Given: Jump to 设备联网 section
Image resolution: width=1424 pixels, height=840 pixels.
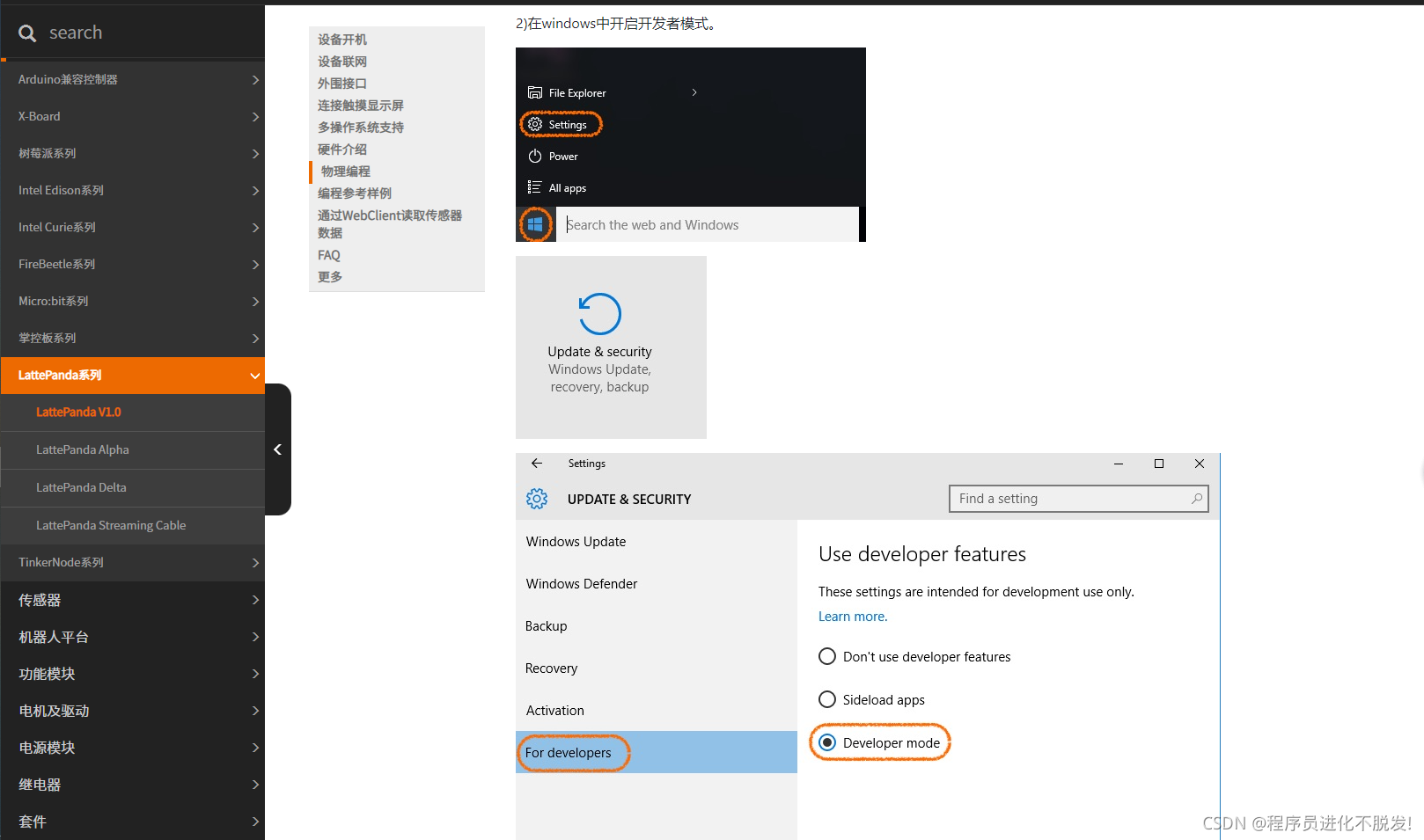Looking at the screenshot, I should [342, 62].
